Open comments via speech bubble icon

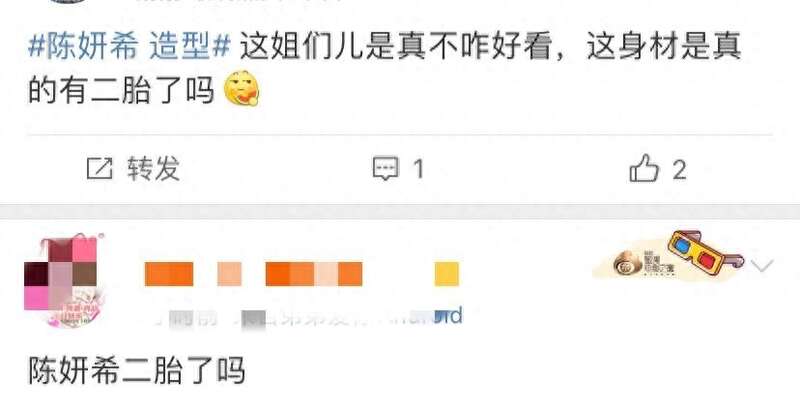click(385, 169)
